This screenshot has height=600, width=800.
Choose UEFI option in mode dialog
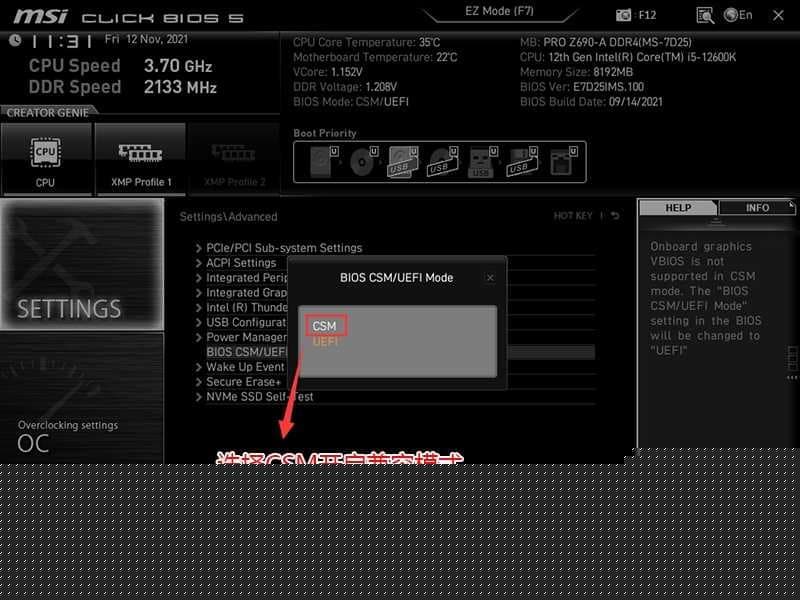point(326,341)
